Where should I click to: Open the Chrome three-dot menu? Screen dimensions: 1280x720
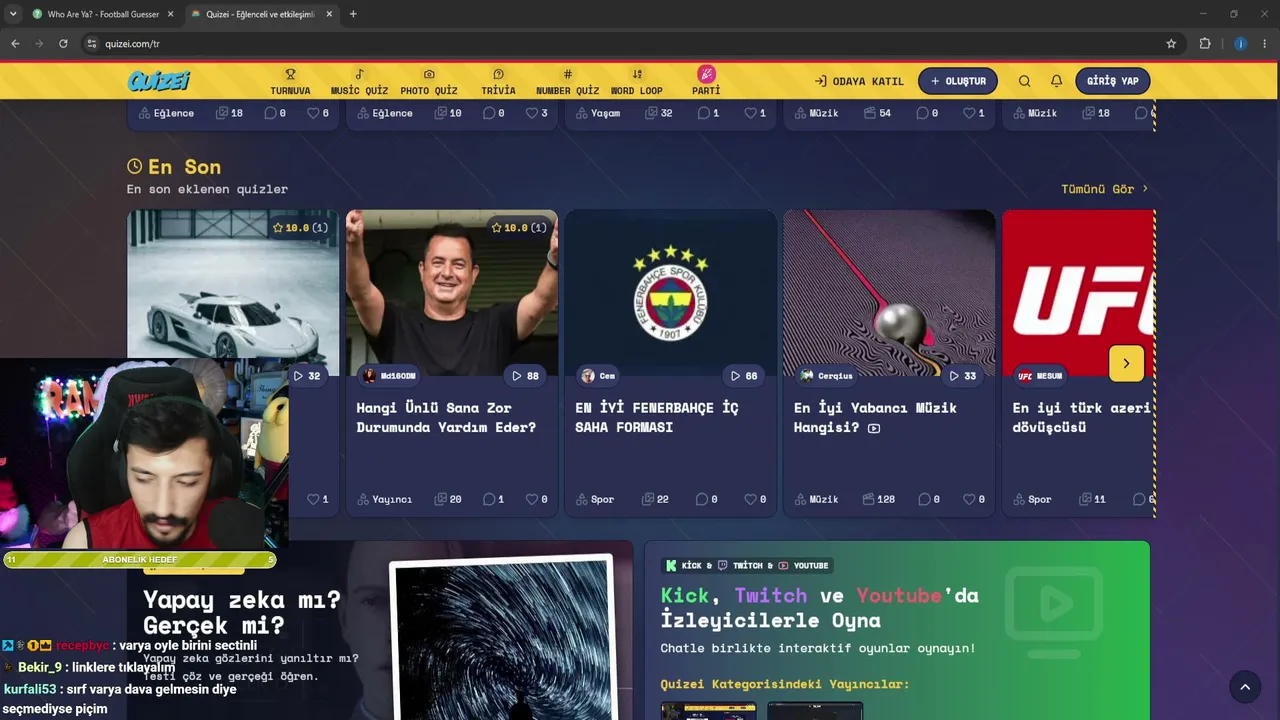(1265, 44)
